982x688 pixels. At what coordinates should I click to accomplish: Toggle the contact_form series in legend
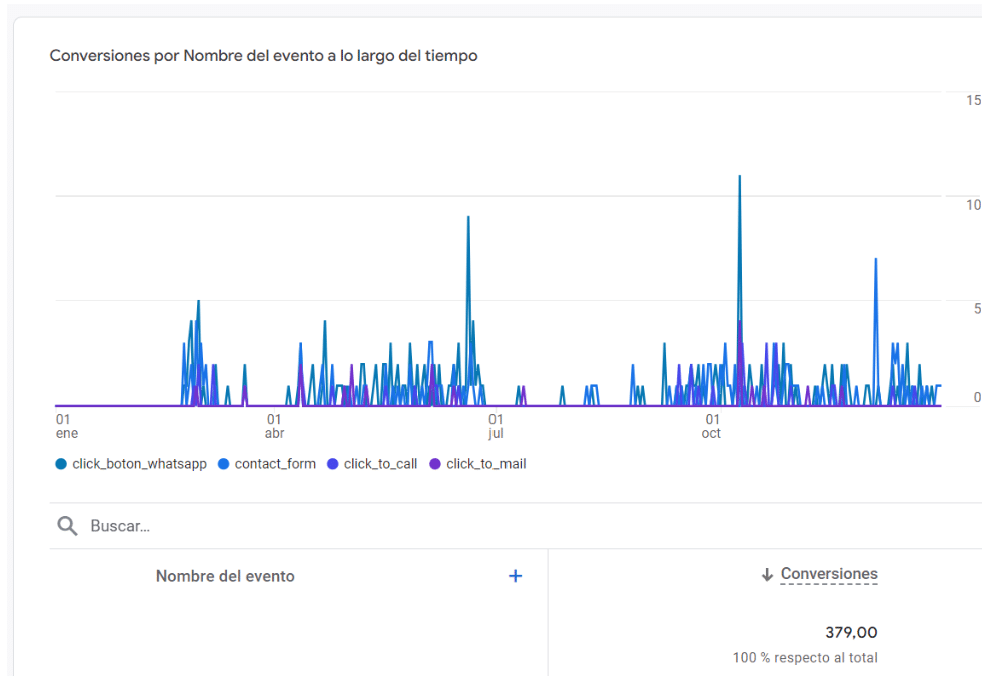point(274,464)
